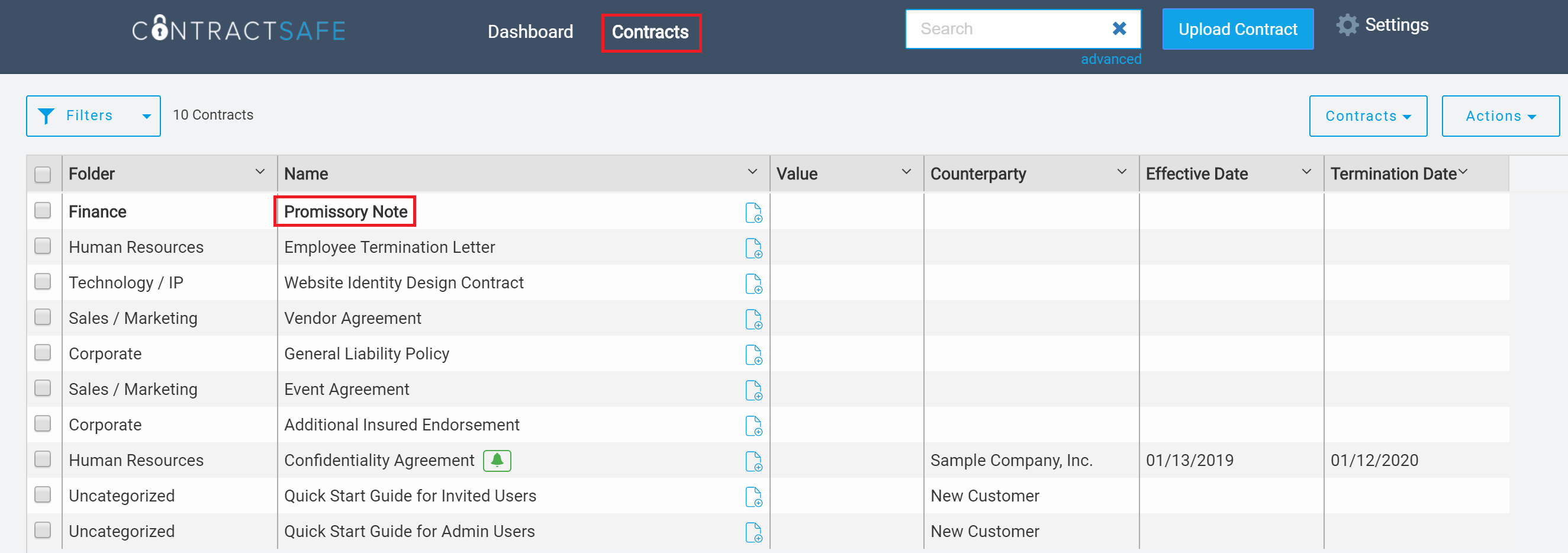1568x553 pixels.
Task: Select the Contracts tab in top navigation
Action: 650,33
